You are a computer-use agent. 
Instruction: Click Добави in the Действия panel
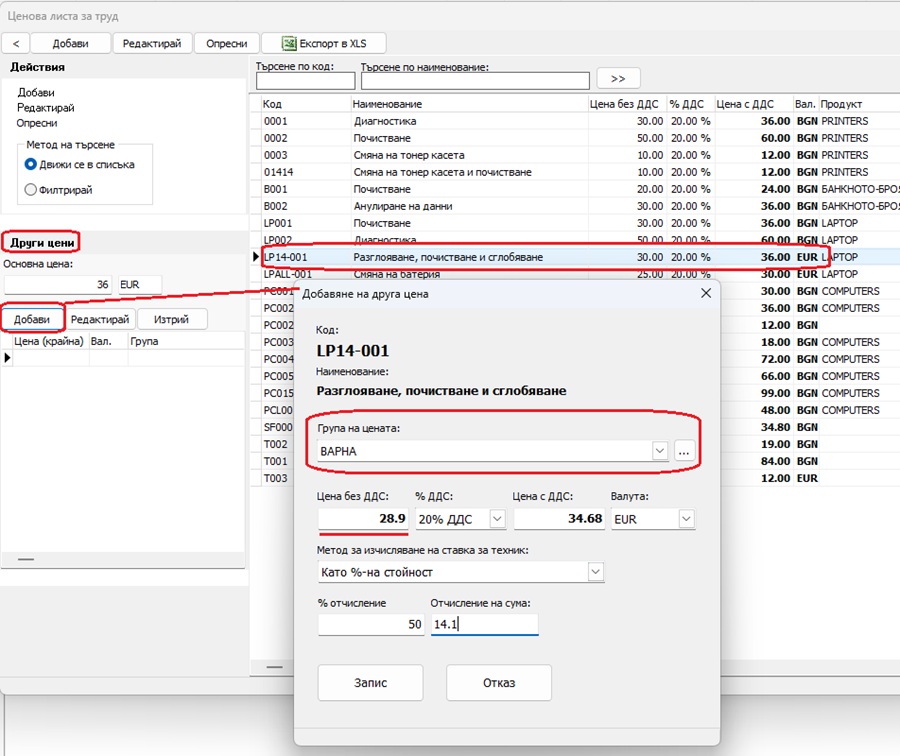click(36, 92)
